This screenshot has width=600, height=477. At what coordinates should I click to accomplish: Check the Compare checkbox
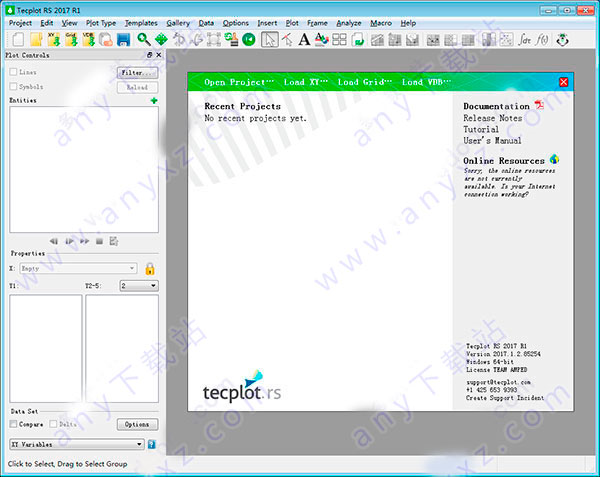(x=13, y=424)
